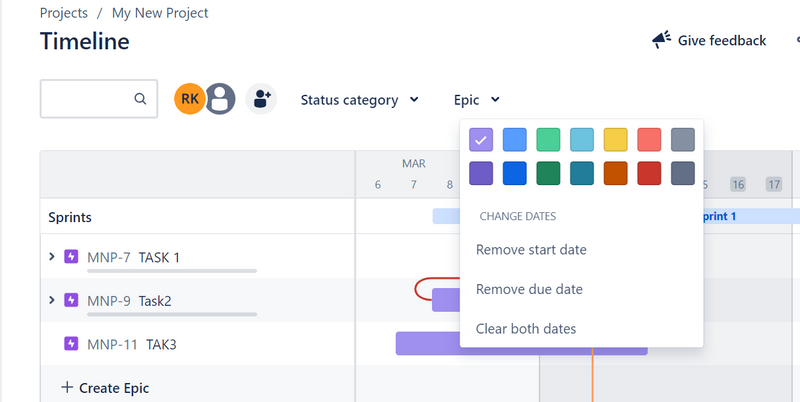Click the search magnifier icon
The image size is (800, 402).
[x=141, y=99]
